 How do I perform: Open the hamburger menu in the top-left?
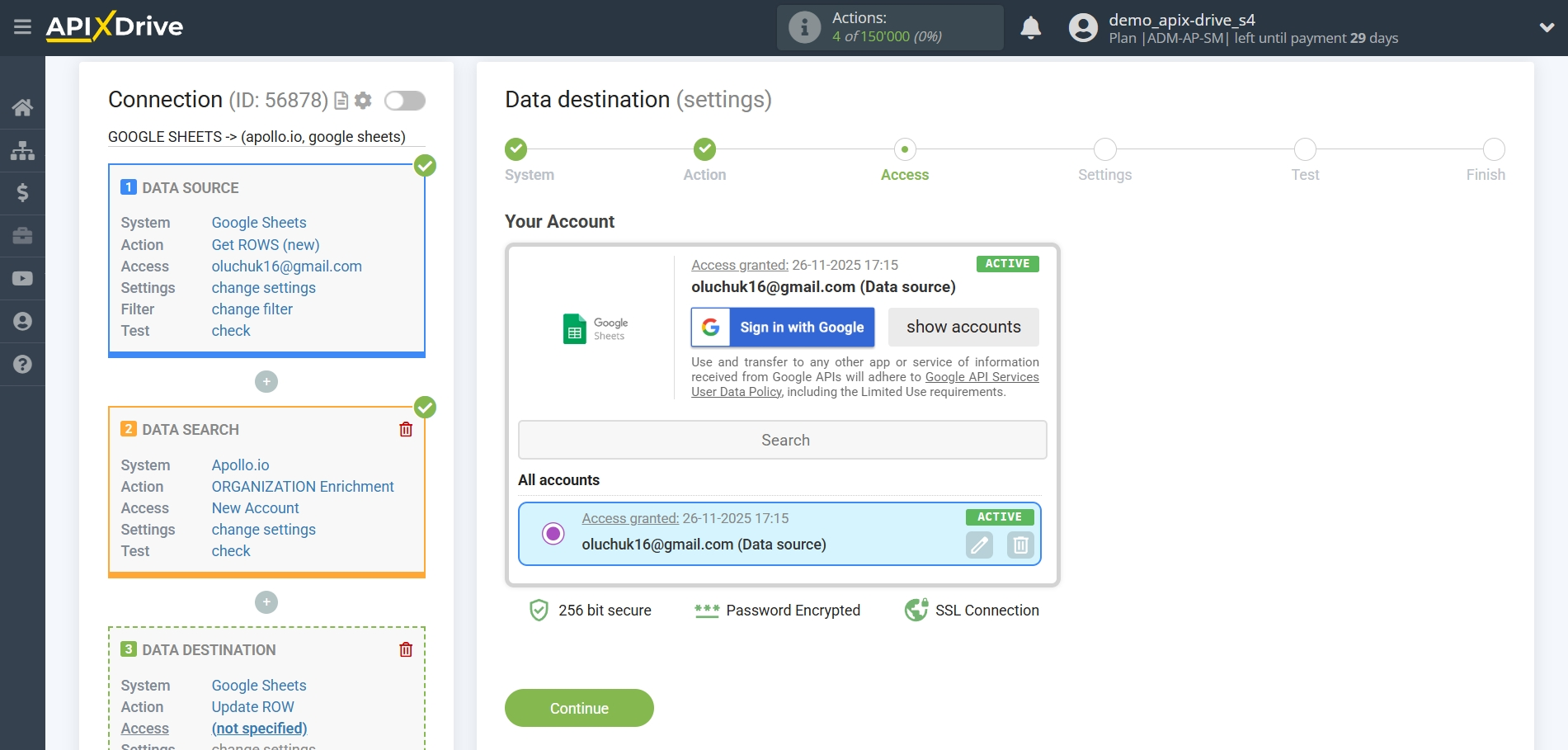pyautogui.click(x=22, y=26)
